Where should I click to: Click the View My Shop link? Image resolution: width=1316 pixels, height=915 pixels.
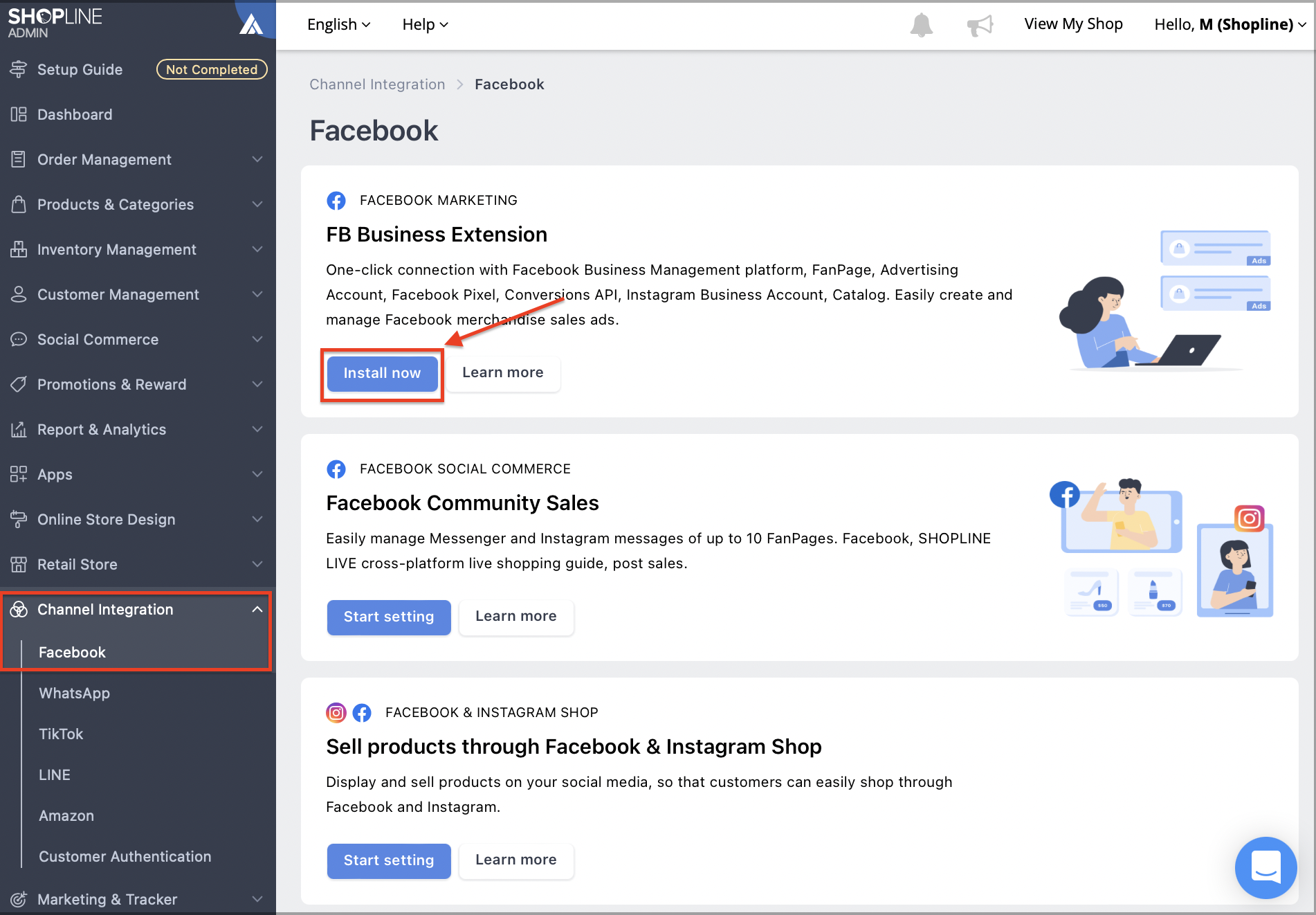(1073, 24)
